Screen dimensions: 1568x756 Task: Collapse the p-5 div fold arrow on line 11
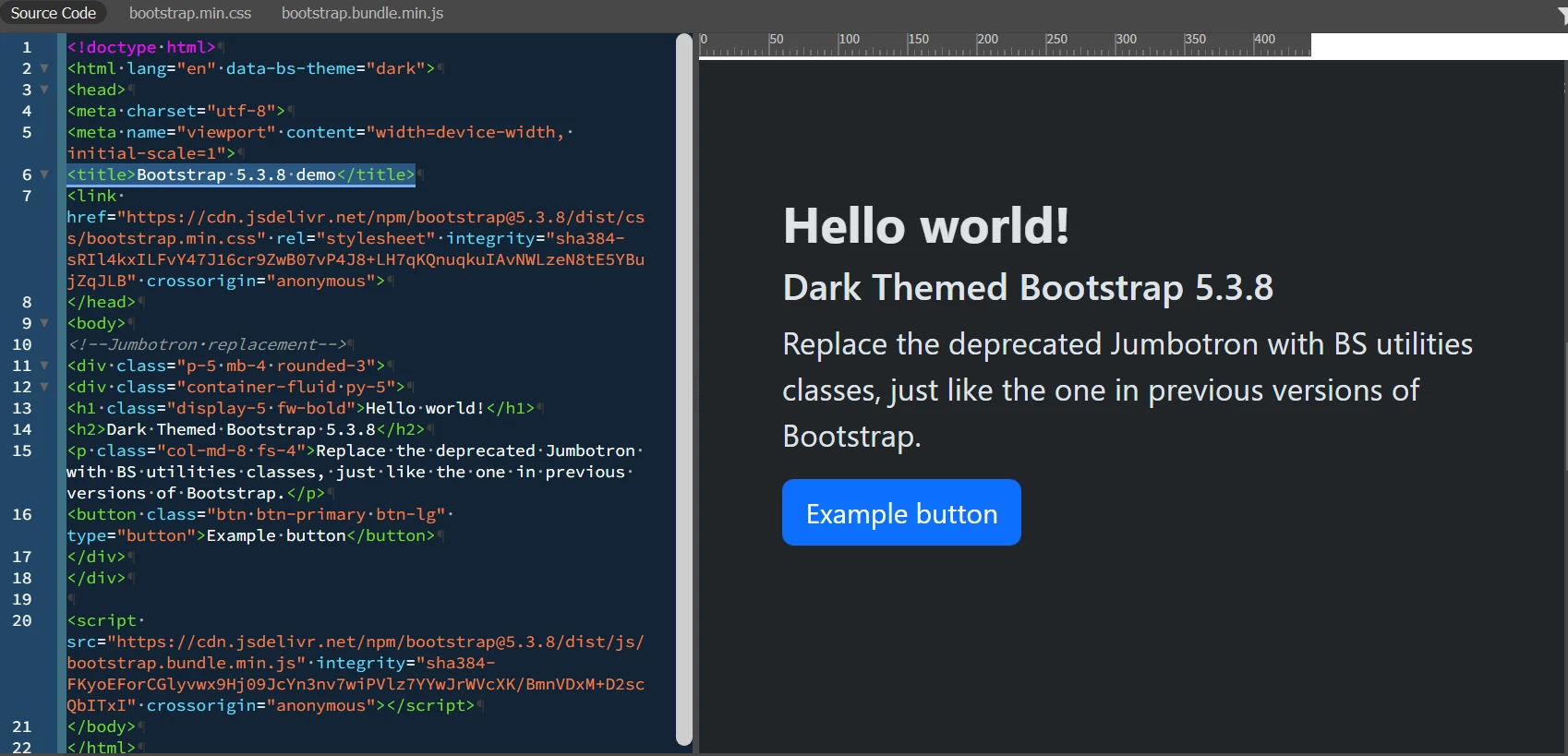[x=44, y=366]
